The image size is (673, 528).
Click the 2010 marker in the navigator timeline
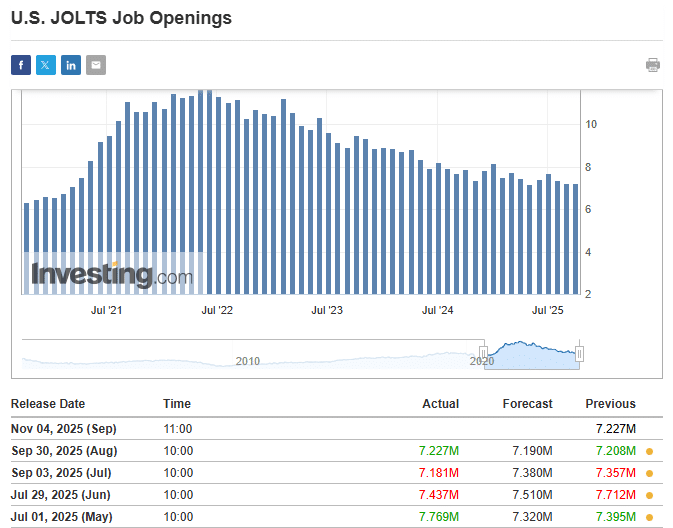point(248,361)
